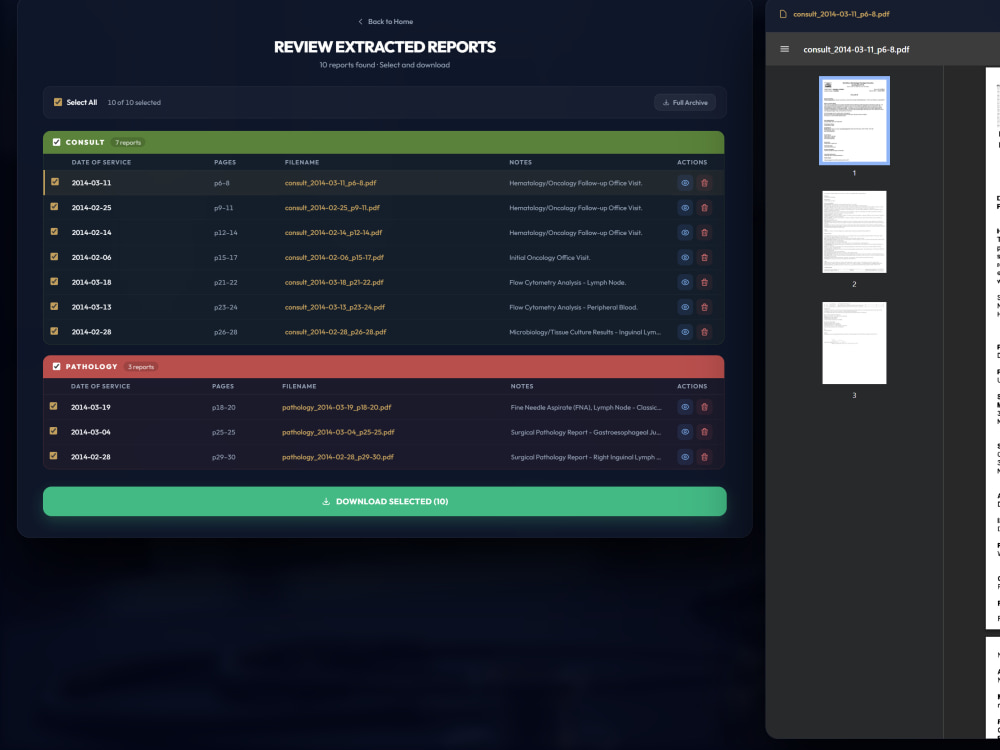Open consult_2014-02-06_p15-17.pdf filename link

point(334,258)
